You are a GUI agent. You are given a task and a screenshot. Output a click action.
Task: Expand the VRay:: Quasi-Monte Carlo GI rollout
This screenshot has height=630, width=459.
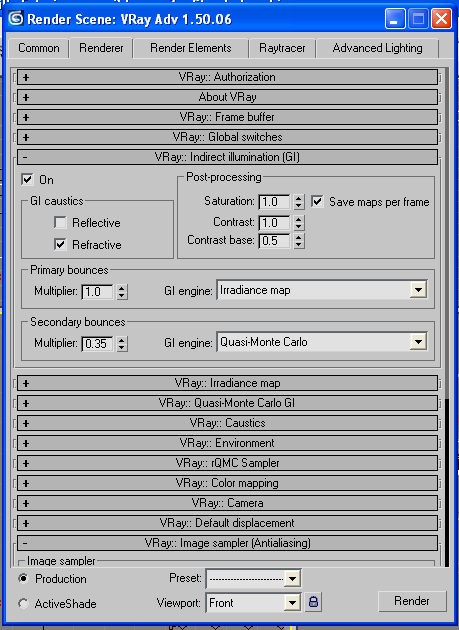click(227, 403)
